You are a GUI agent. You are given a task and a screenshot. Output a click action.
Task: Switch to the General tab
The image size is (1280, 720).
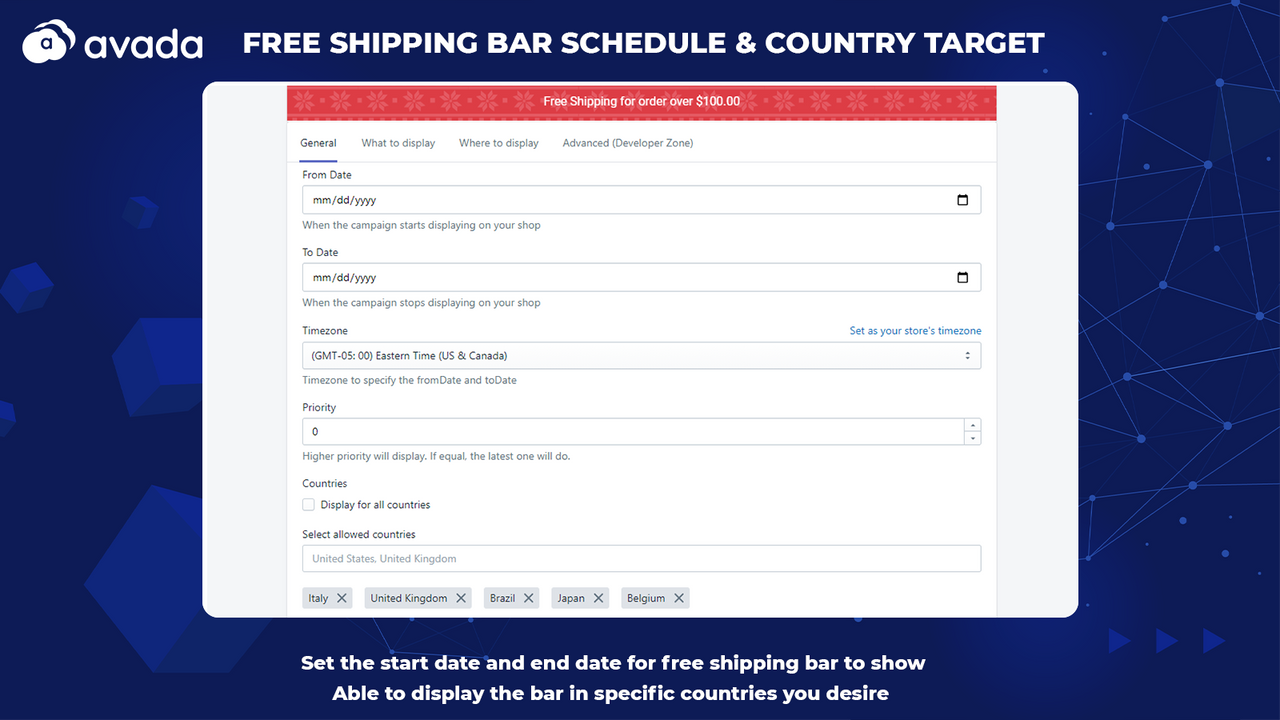point(318,143)
